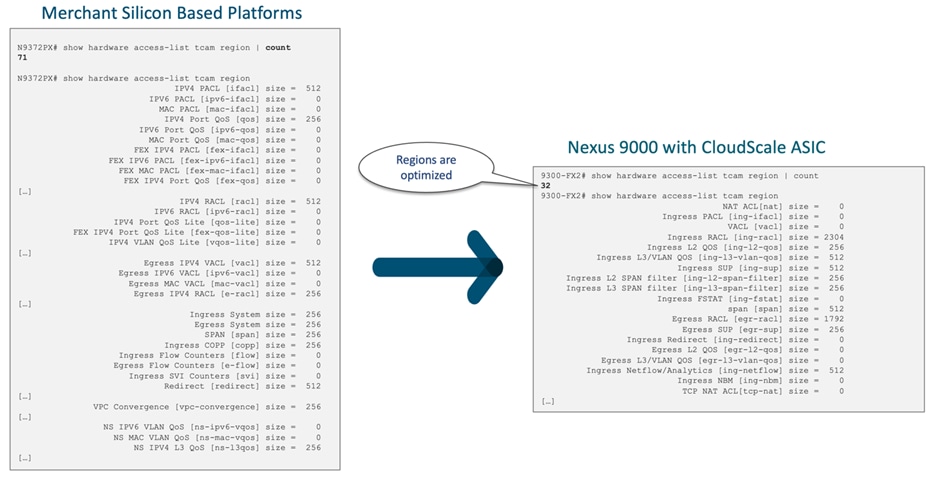Click the "NS IPV6 VLAN QoS [ns-ipv6-vqos]" row
Image resolution: width=936 pixels, height=478 pixels.
tap(213, 427)
